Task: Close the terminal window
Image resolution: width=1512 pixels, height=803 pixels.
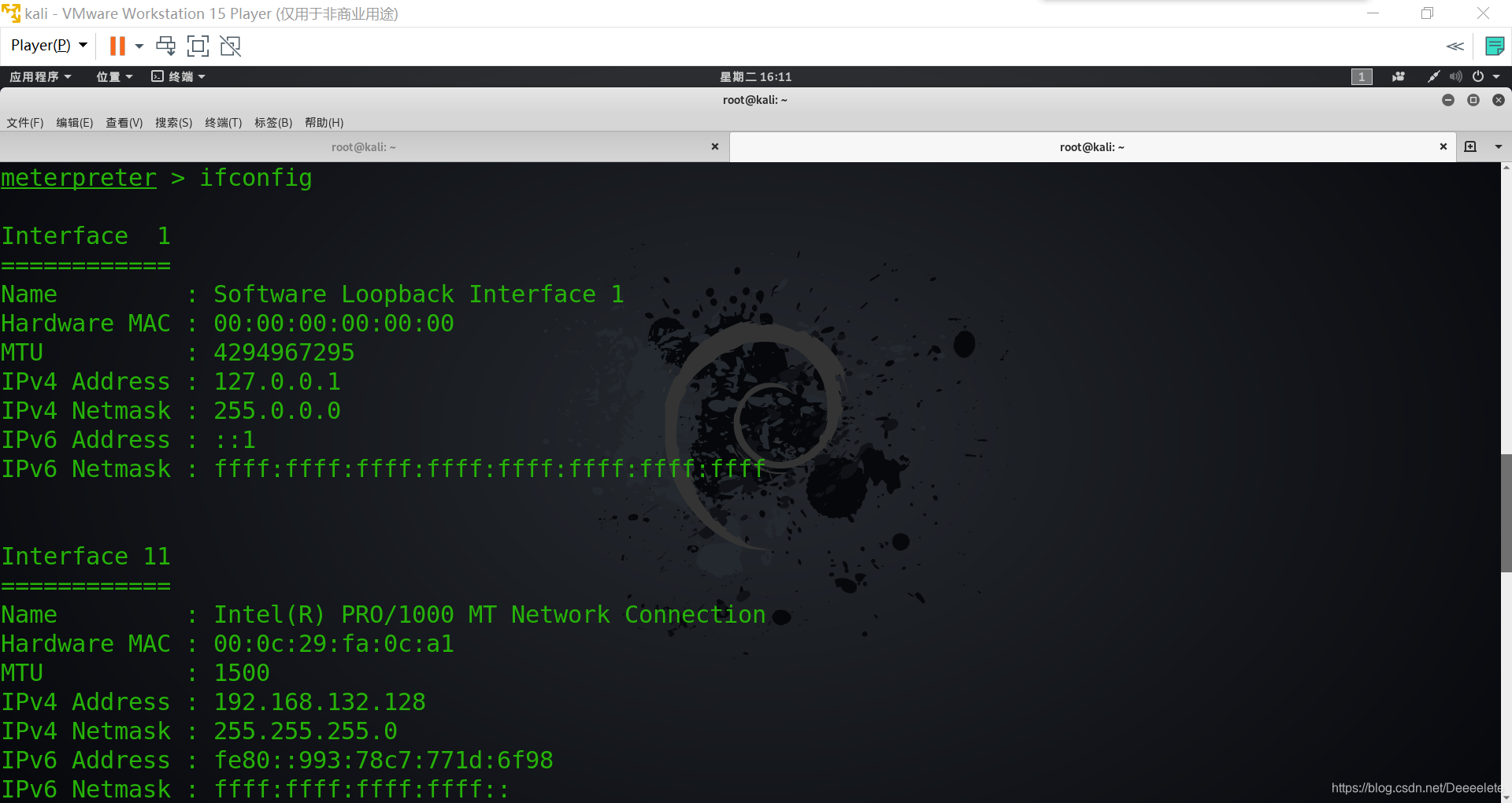Action: tap(1499, 100)
